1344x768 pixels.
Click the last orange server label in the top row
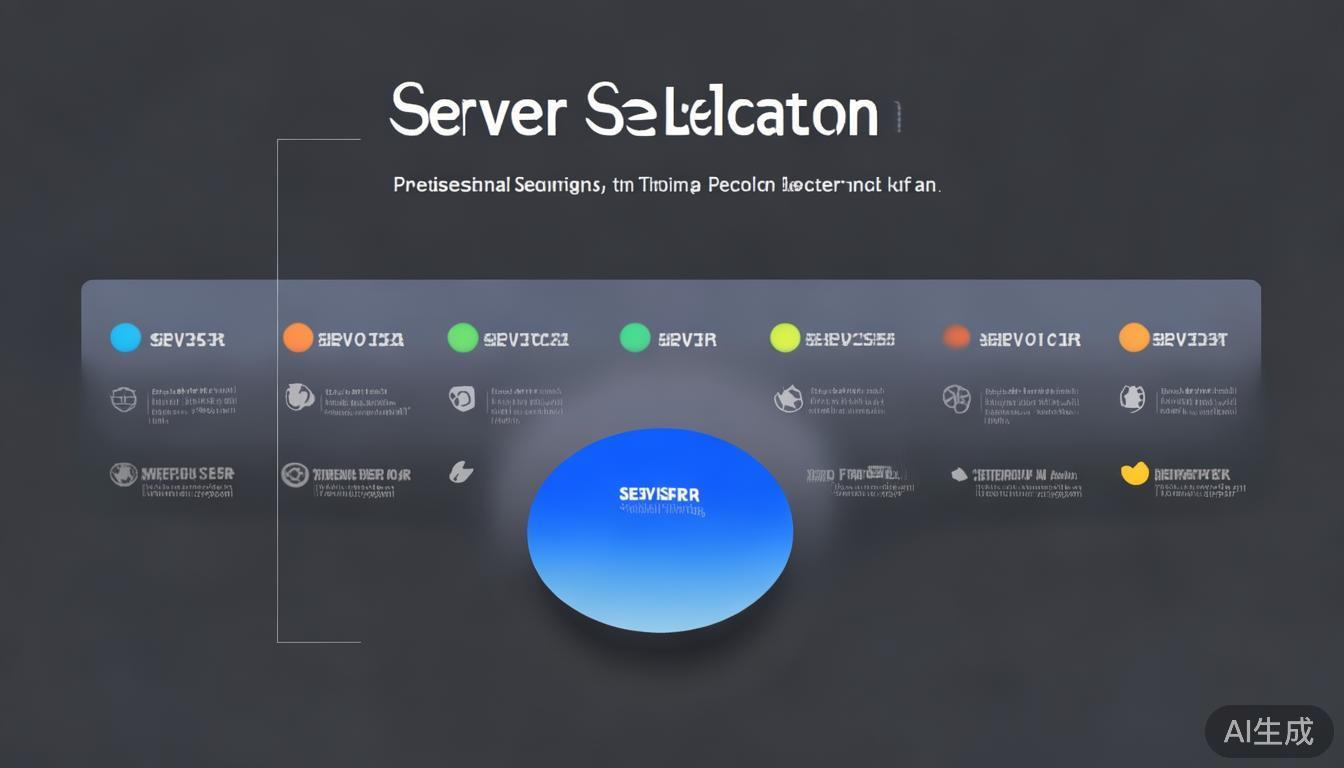click(x=1190, y=339)
